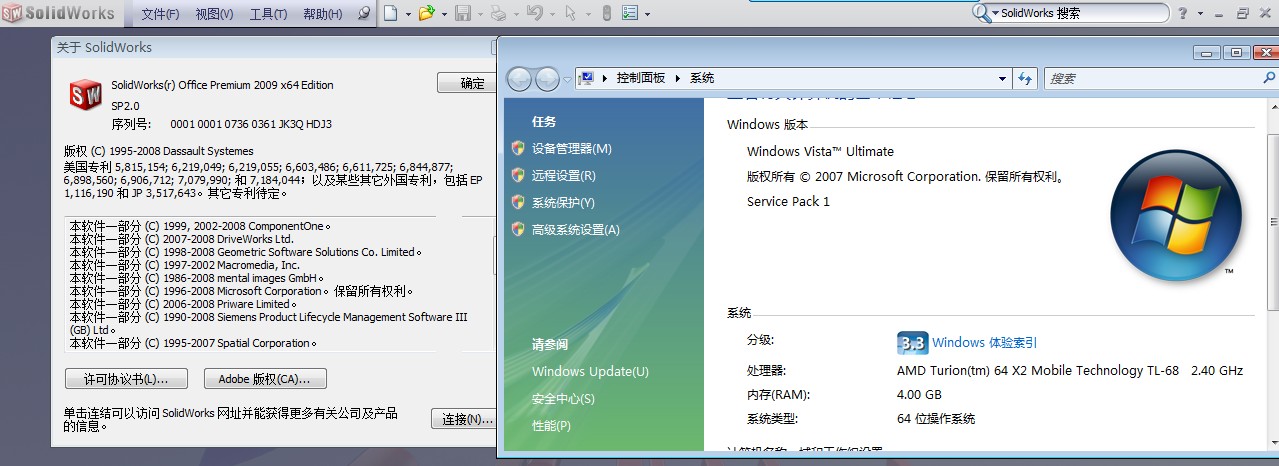Image resolution: width=1279 pixels, height=466 pixels.
Task: Open the 安全中心(S) link
Action: pyautogui.click(x=563, y=398)
